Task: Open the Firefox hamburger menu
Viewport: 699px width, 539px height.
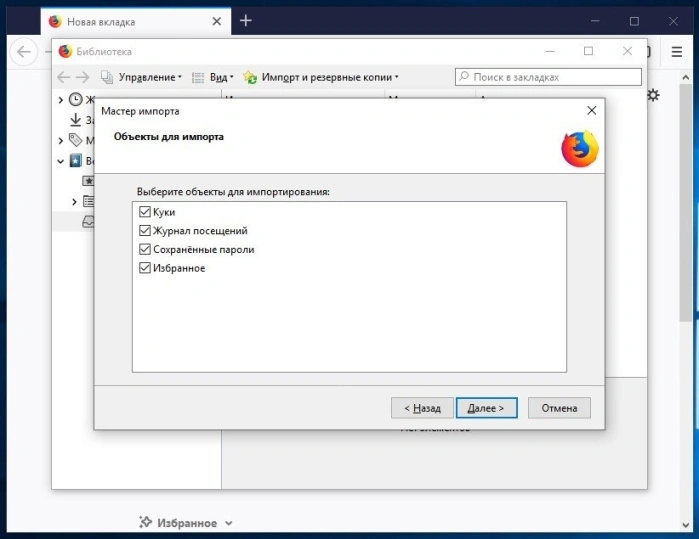Action: click(677, 52)
